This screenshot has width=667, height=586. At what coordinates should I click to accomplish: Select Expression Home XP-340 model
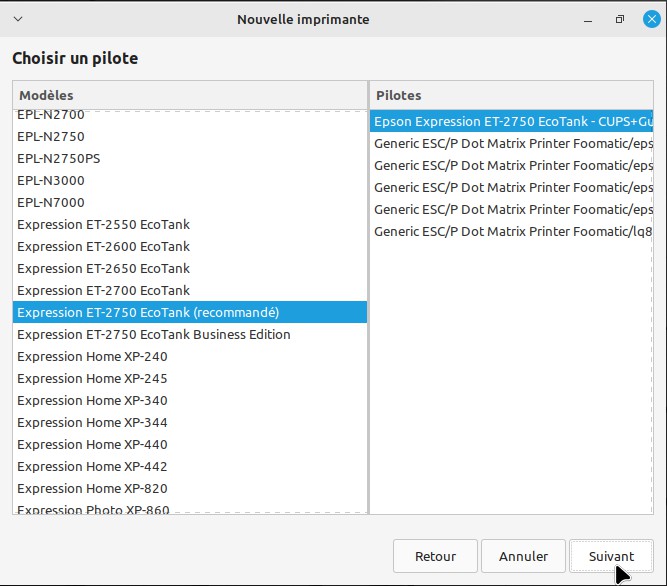tap(190, 401)
